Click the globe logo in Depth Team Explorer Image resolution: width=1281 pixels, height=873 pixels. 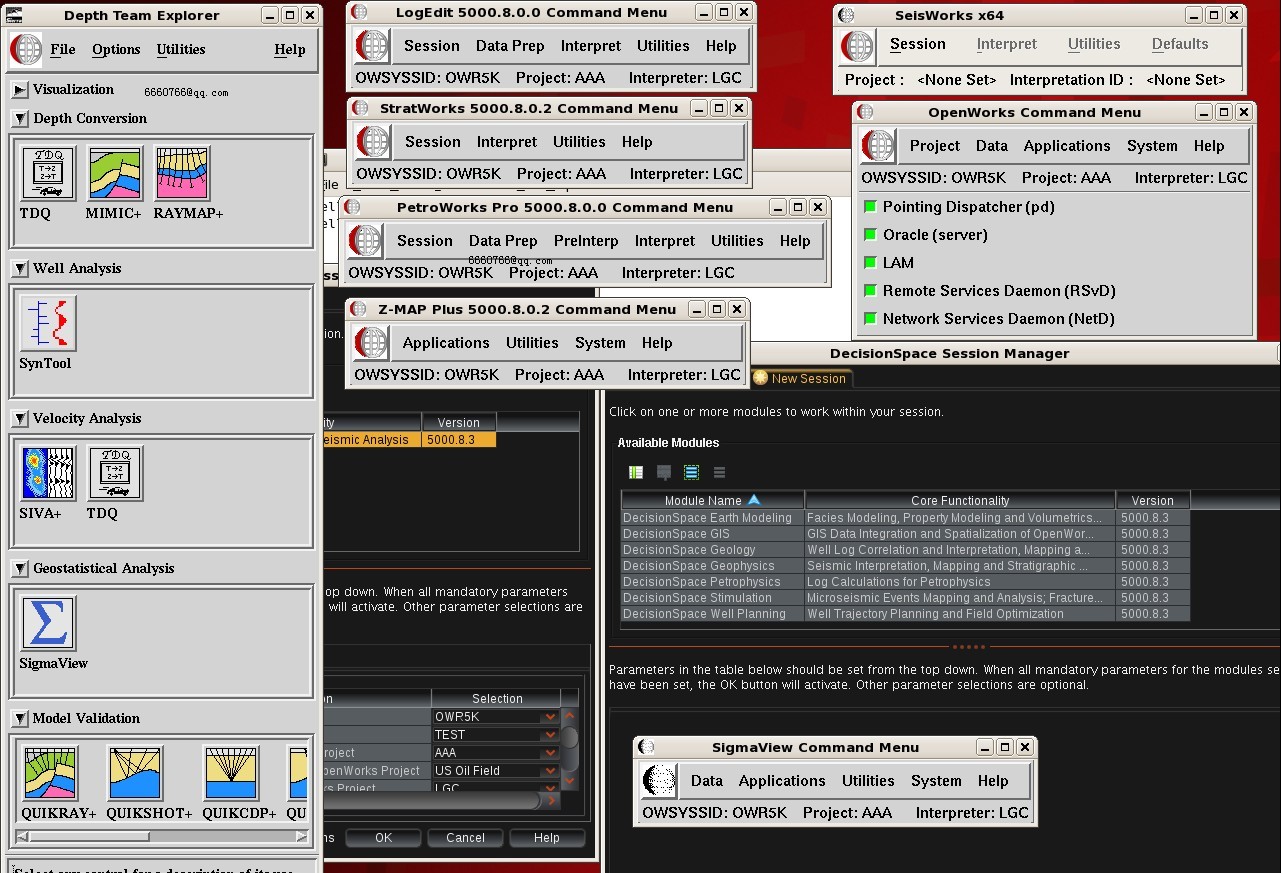tap(26, 49)
